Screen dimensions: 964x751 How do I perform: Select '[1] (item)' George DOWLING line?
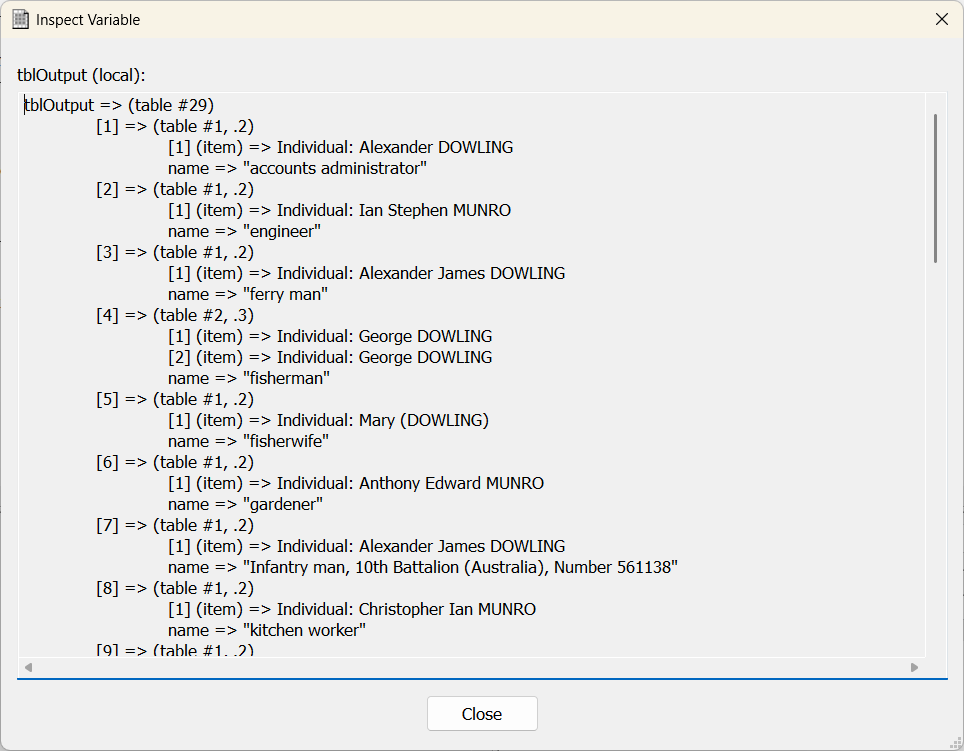coord(330,336)
